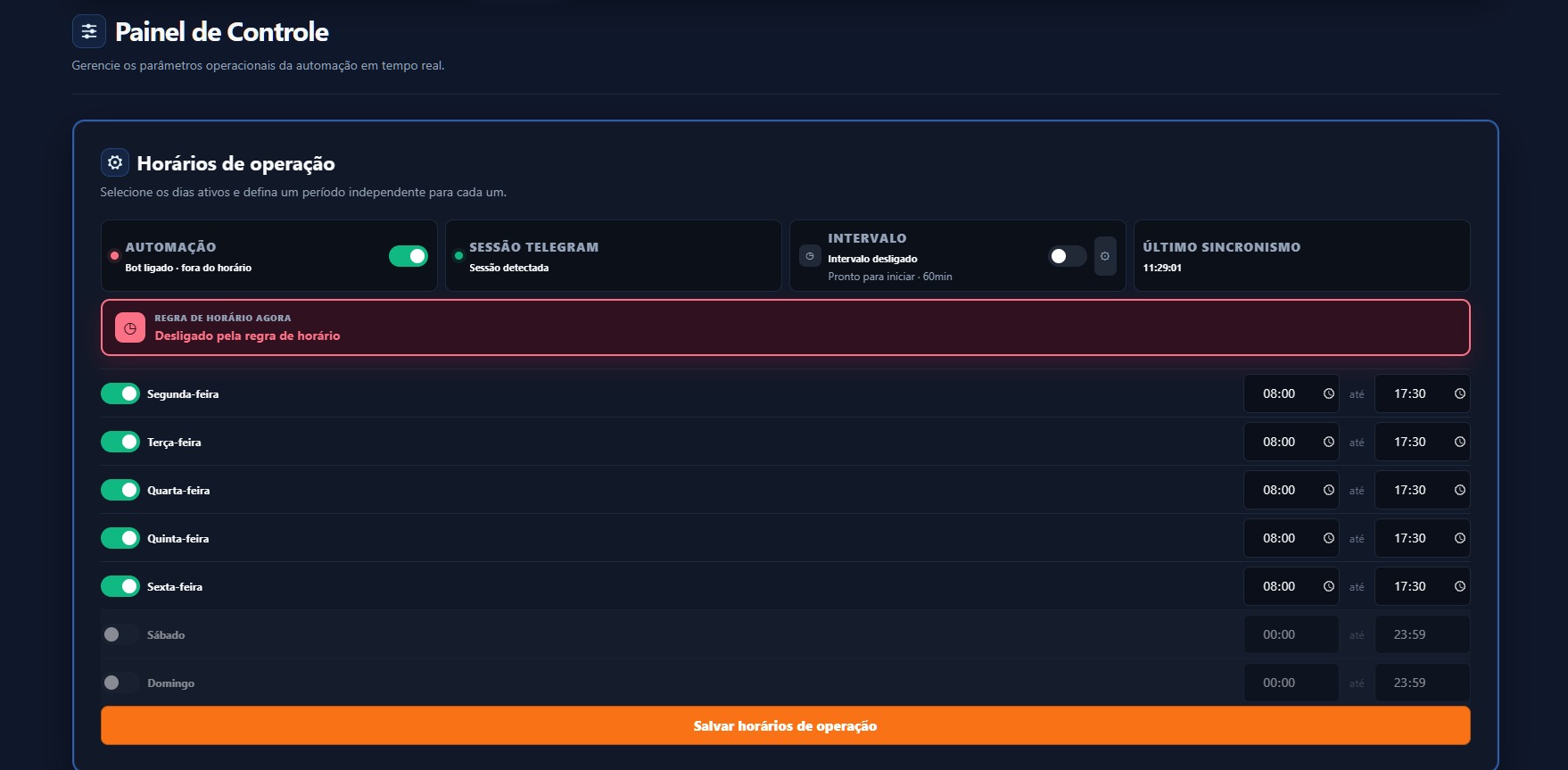Open time picker for Quinta-feira start time
The height and width of the screenshot is (770, 1568).
[1328, 538]
